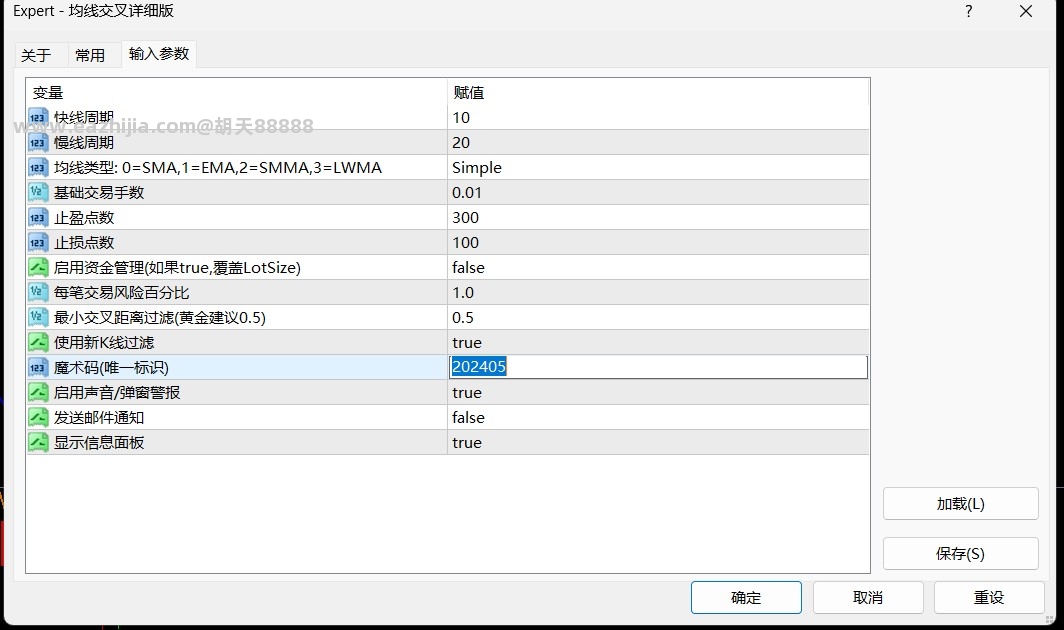
Task: Select the 基础交易手数 variable name
Action: pyautogui.click(x=99, y=193)
